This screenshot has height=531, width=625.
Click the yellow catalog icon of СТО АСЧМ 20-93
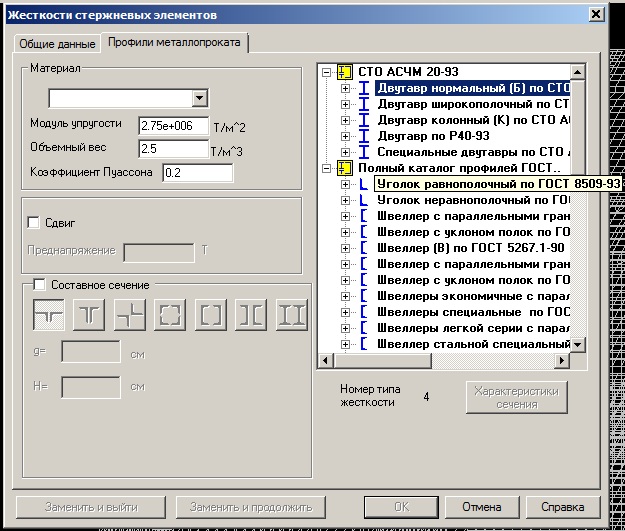click(x=345, y=72)
